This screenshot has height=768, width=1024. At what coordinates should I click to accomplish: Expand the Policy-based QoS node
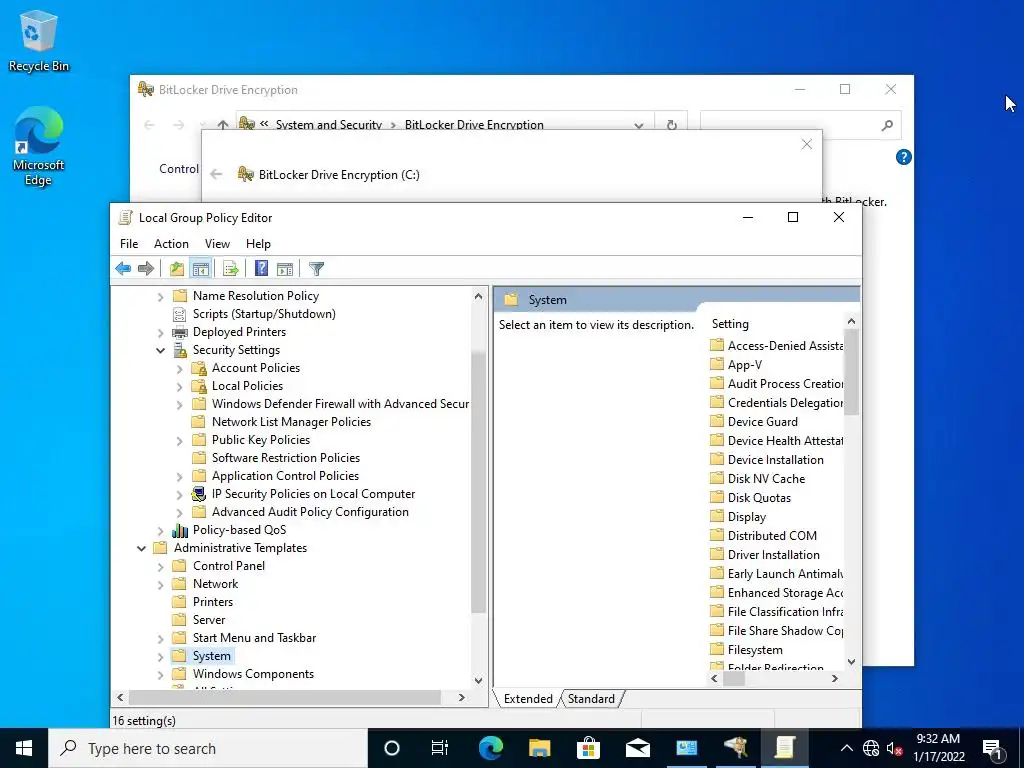[x=161, y=531]
